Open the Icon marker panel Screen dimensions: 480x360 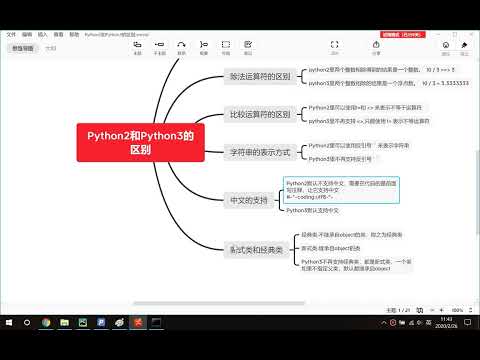click(446, 45)
